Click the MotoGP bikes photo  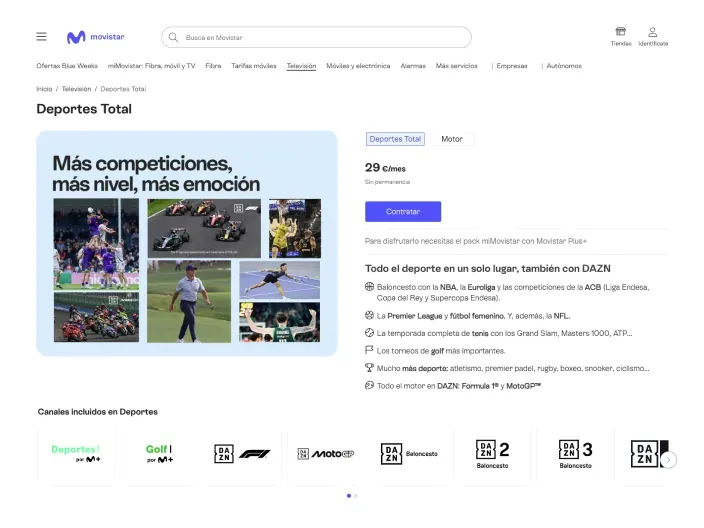tap(96, 317)
